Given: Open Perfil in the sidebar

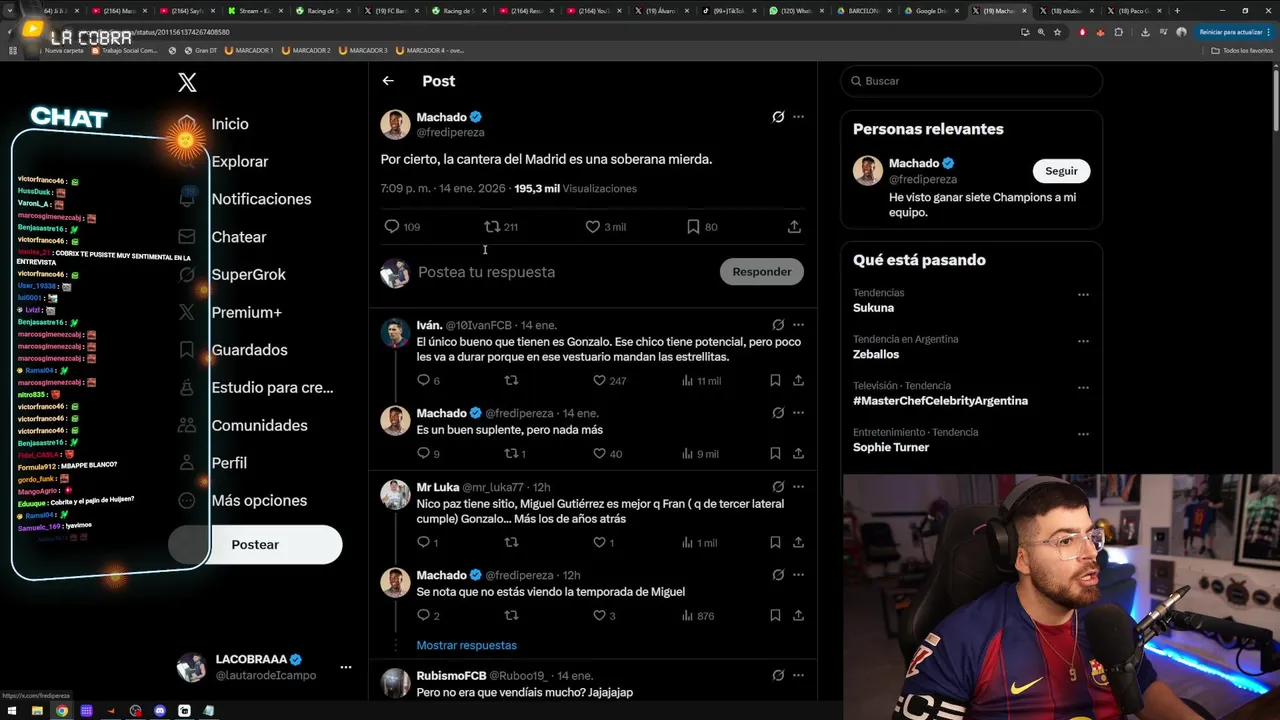Looking at the screenshot, I should coord(228,463).
